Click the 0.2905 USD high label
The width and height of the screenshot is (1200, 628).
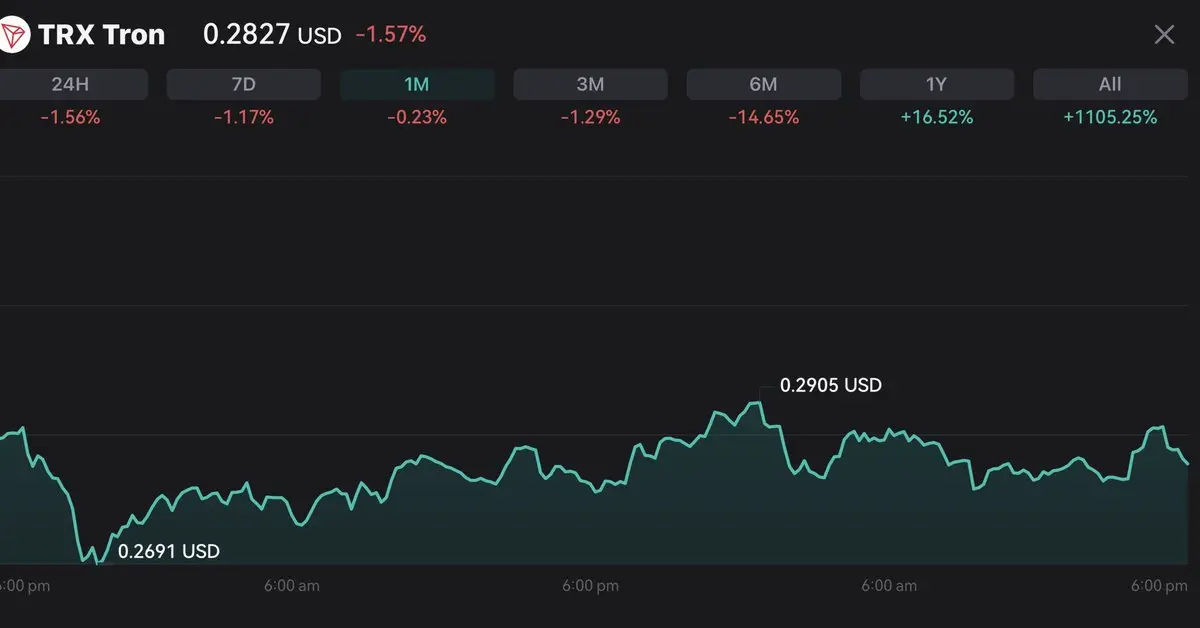(x=830, y=385)
